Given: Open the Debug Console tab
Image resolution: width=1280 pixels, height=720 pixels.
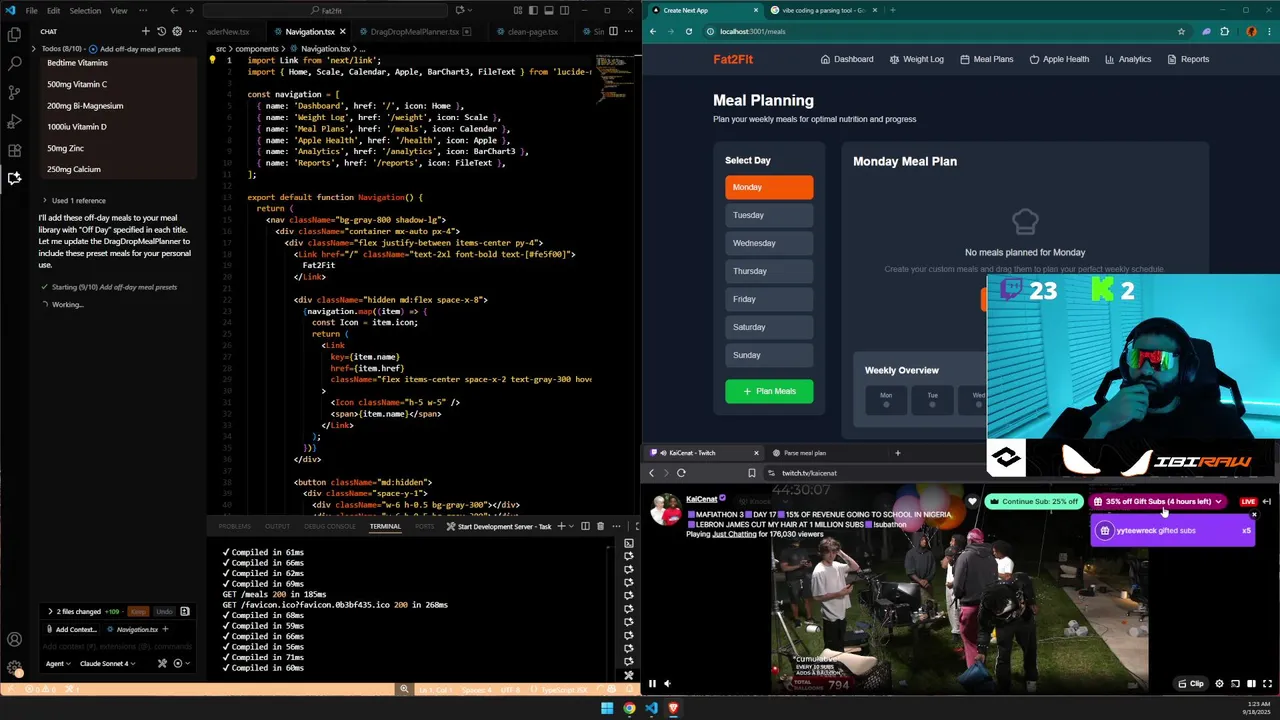Looking at the screenshot, I should 330,526.
